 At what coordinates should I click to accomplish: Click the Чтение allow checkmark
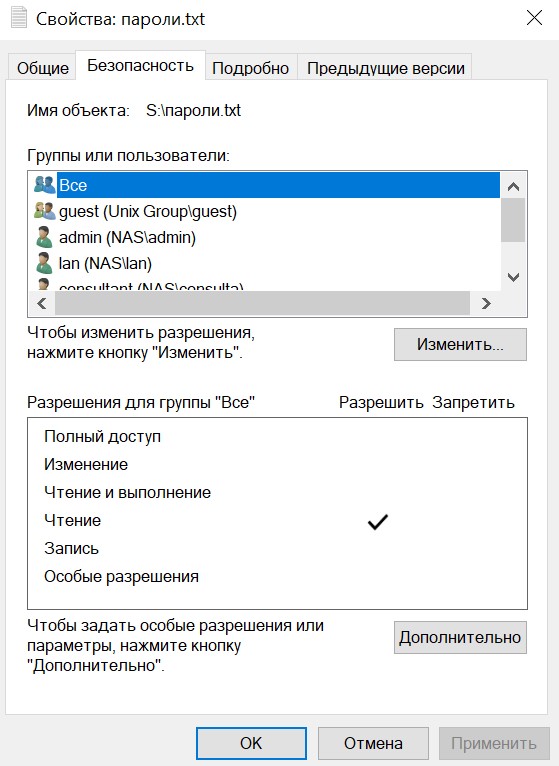(378, 522)
